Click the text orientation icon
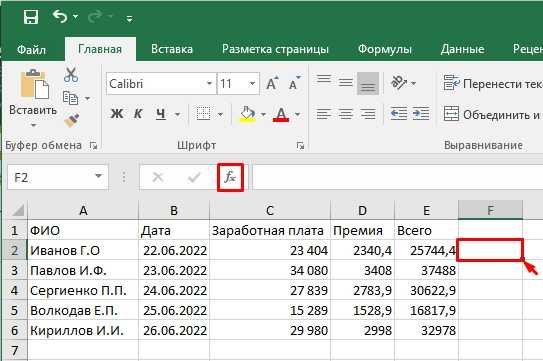This screenshot has height=361, width=543. click(399, 83)
